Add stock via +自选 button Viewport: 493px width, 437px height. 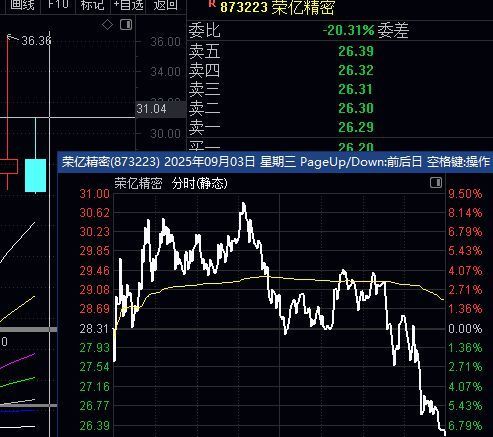pyautogui.click(x=129, y=5)
